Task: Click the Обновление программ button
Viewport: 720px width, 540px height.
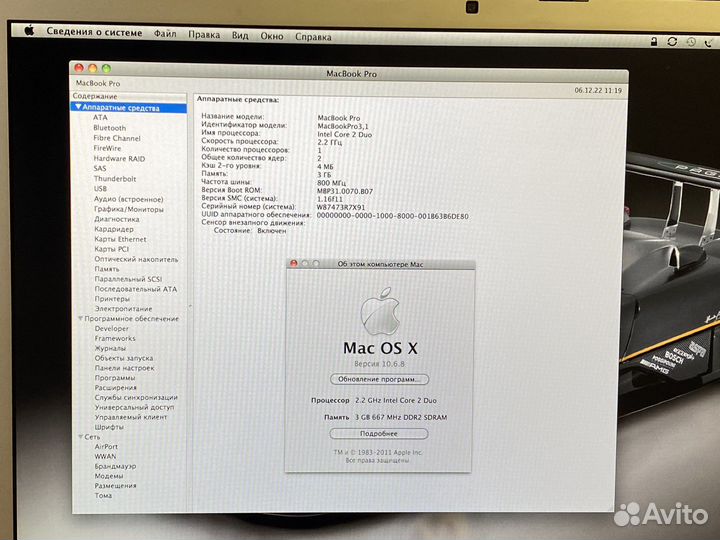Action: click(379, 379)
